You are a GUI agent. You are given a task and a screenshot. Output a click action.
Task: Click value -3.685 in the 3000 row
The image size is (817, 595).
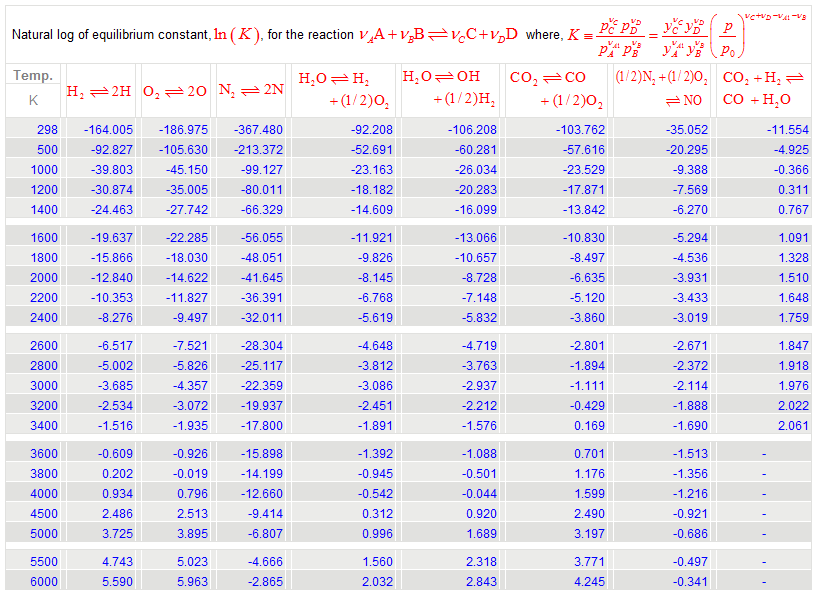(115, 386)
